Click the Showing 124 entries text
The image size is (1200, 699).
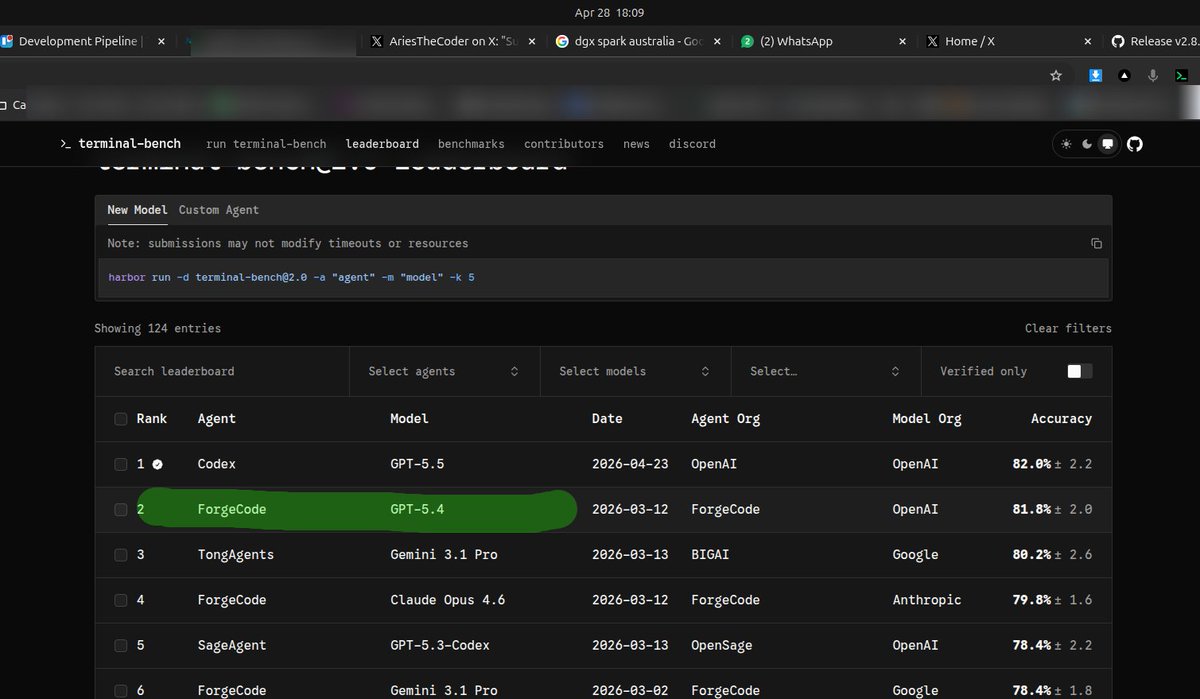pyautogui.click(x=158, y=328)
